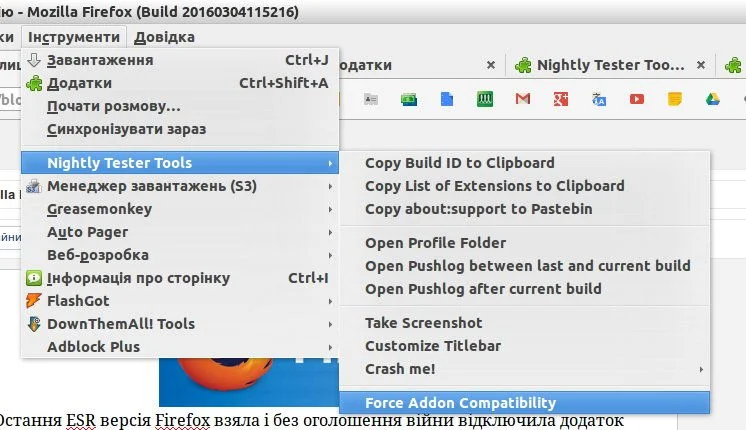Click the Google Drive bookmark icon
This screenshot has height=430, width=746.
tap(713, 98)
